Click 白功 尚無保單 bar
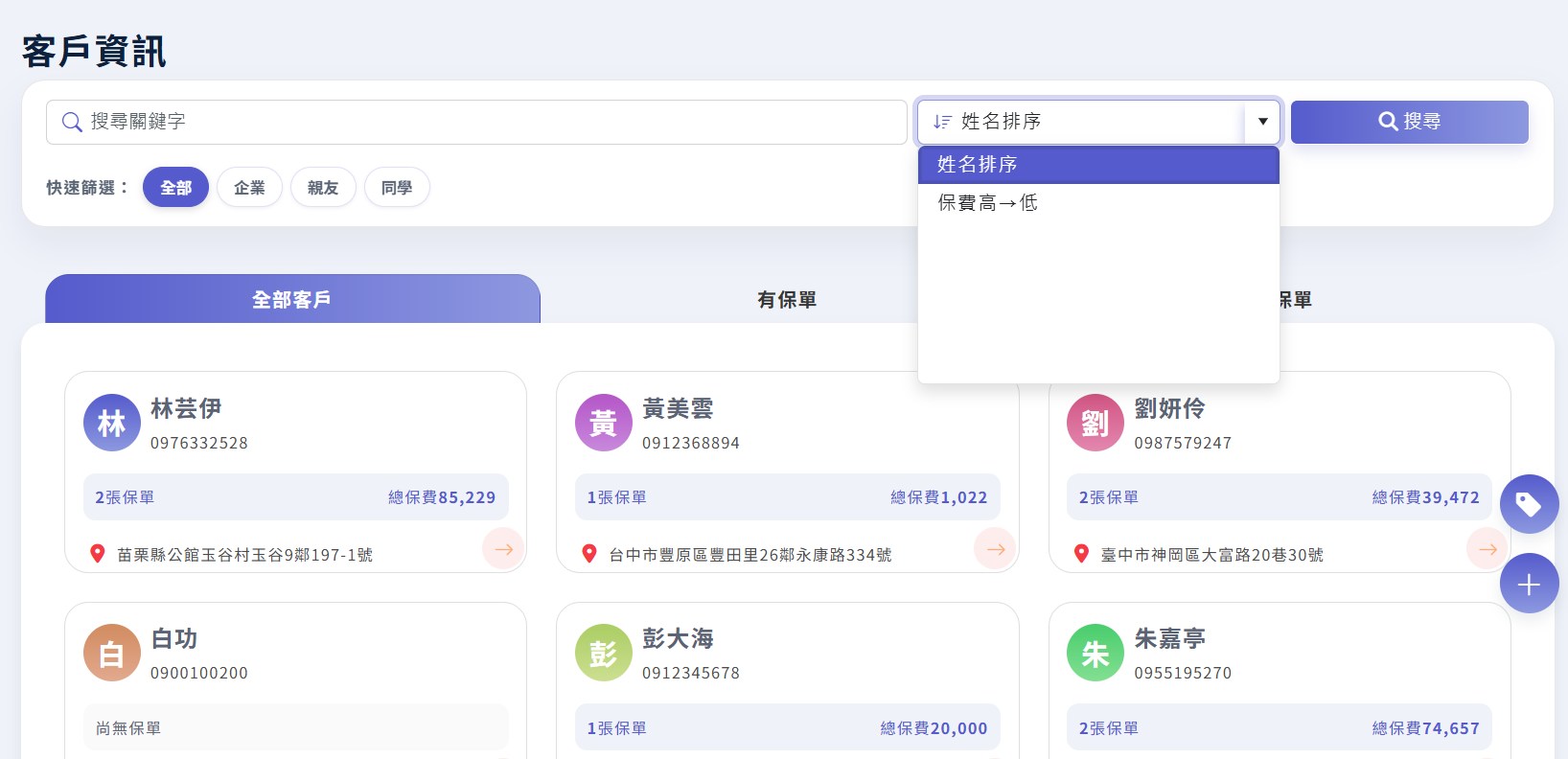This screenshot has height=759, width=1568. tap(295, 727)
